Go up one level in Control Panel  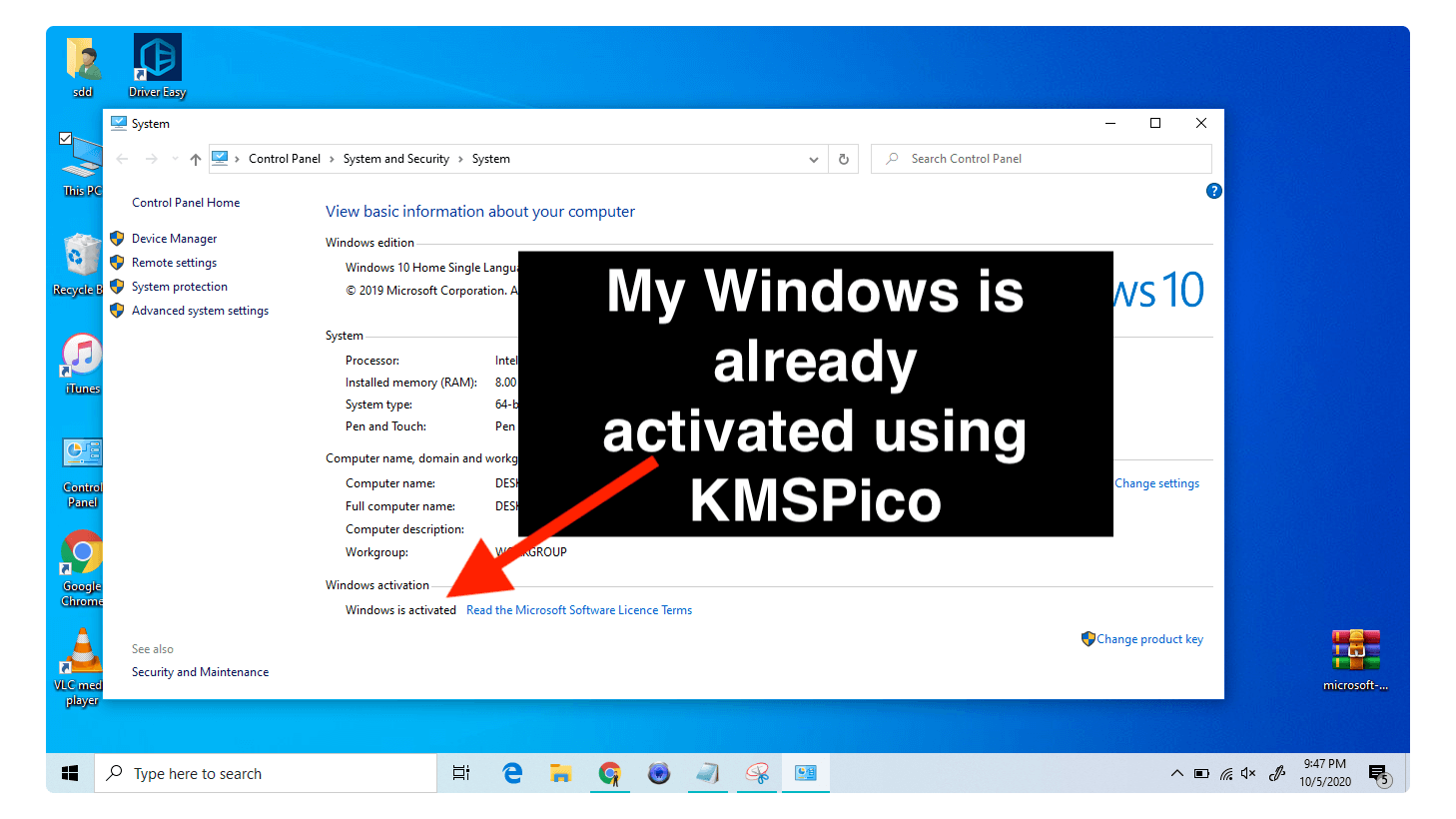[196, 159]
